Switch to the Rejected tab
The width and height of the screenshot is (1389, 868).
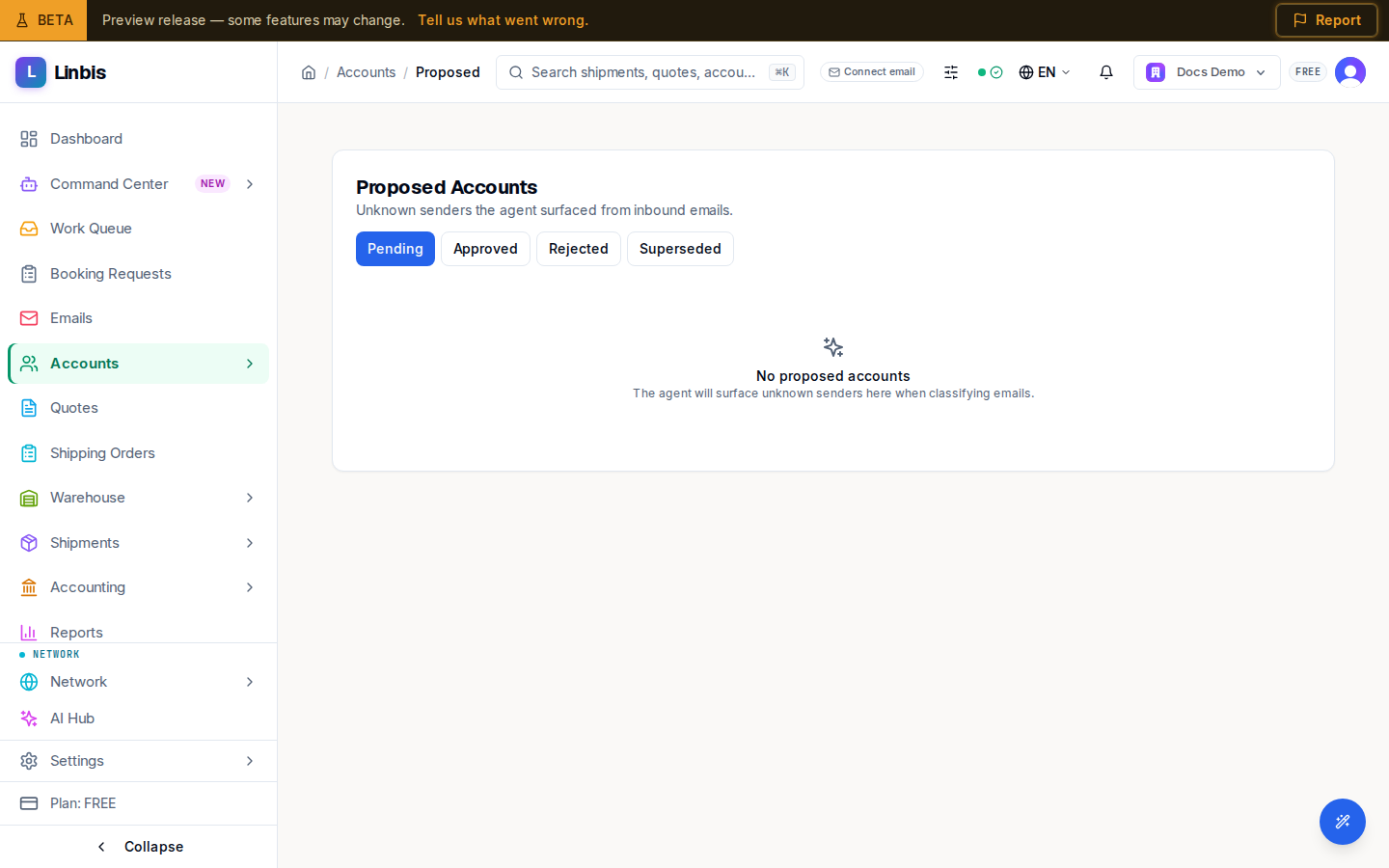579,249
